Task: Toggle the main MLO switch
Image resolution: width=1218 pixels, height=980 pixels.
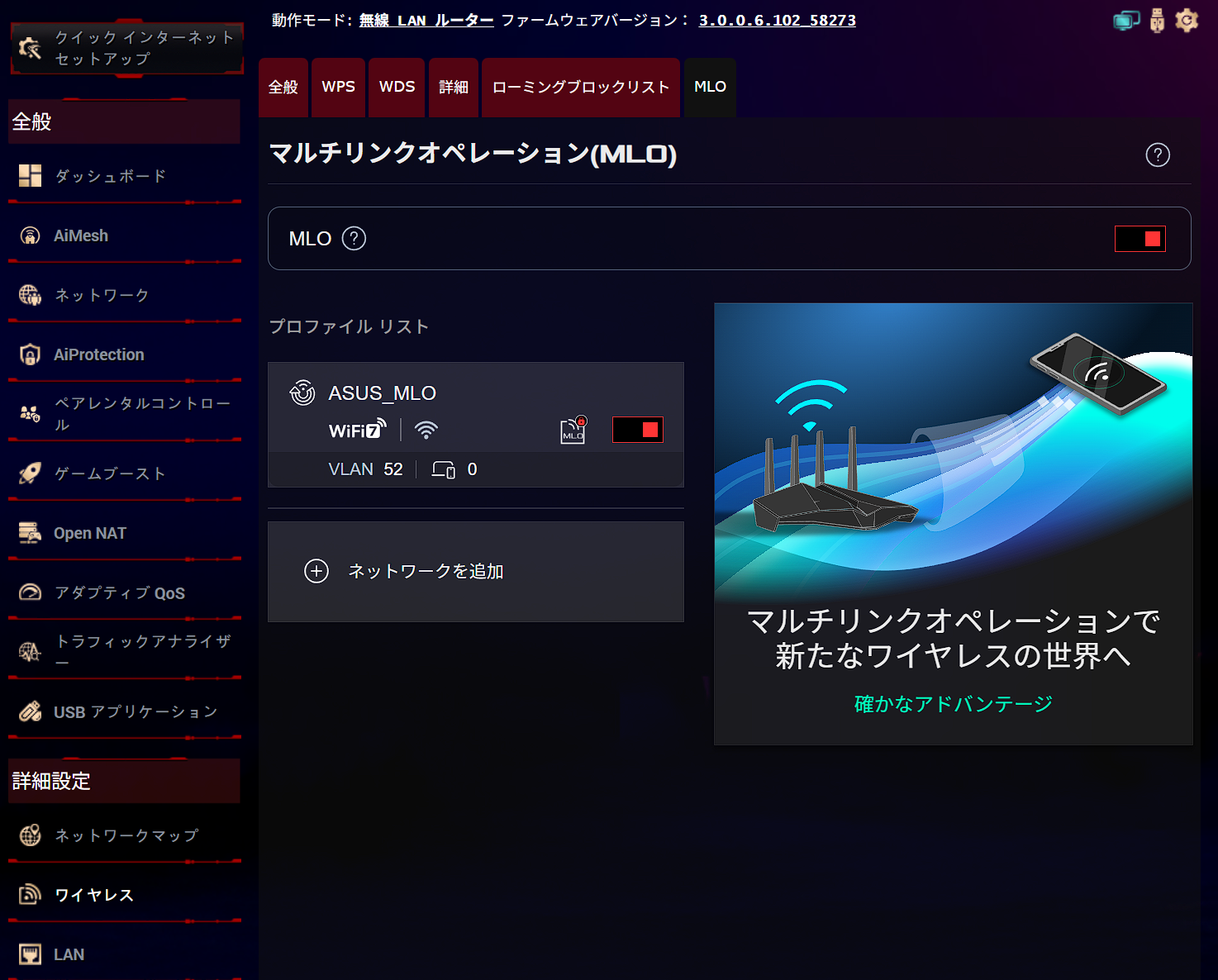Action: [1140, 239]
